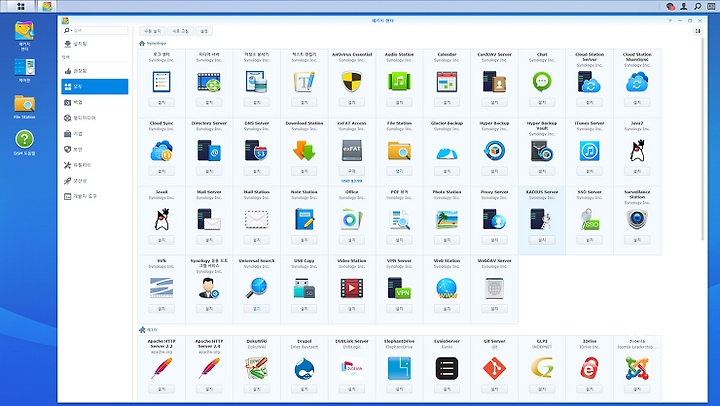Click the open button under File Station
The width and height of the screenshot is (720, 406).
click(399, 171)
